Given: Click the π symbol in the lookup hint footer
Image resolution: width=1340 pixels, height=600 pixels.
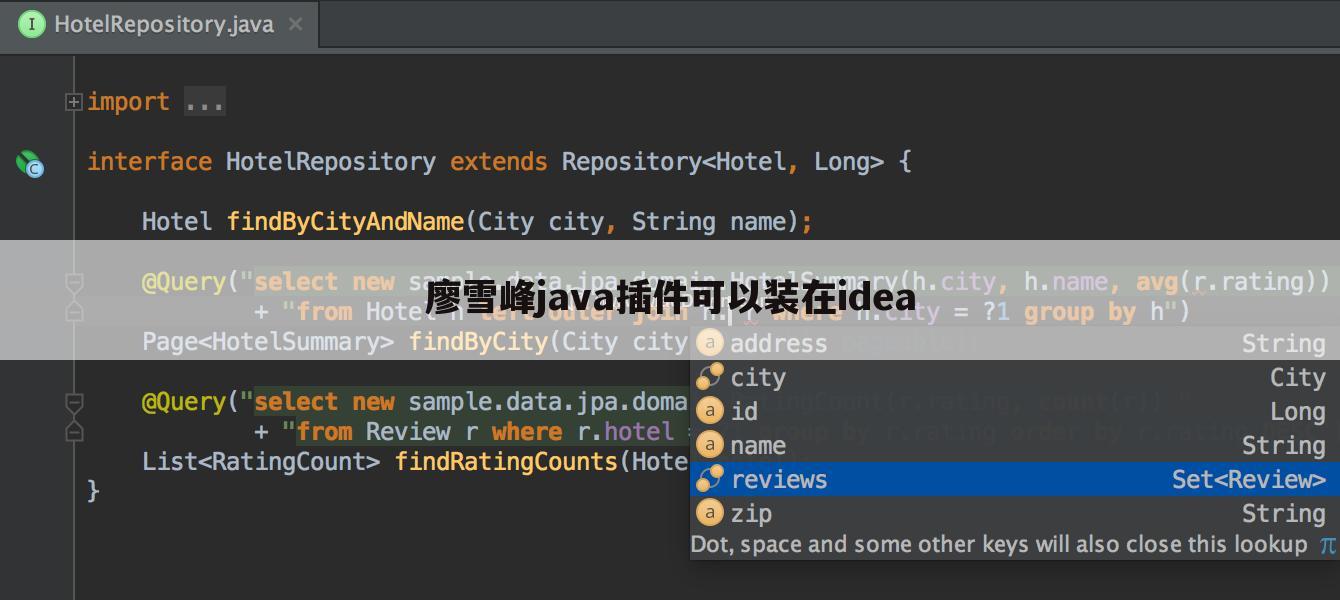Looking at the screenshot, I should pyautogui.click(x=1328, y=544).
